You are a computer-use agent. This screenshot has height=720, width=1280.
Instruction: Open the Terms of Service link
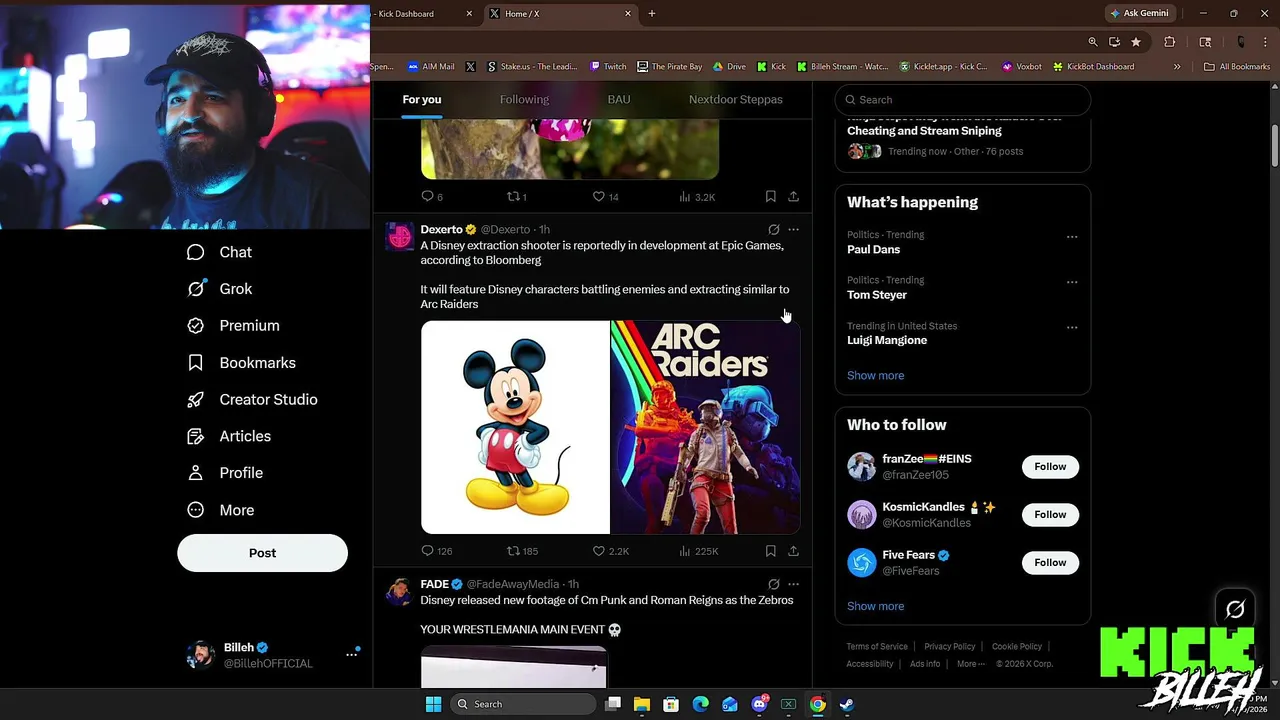coord(877,647)
